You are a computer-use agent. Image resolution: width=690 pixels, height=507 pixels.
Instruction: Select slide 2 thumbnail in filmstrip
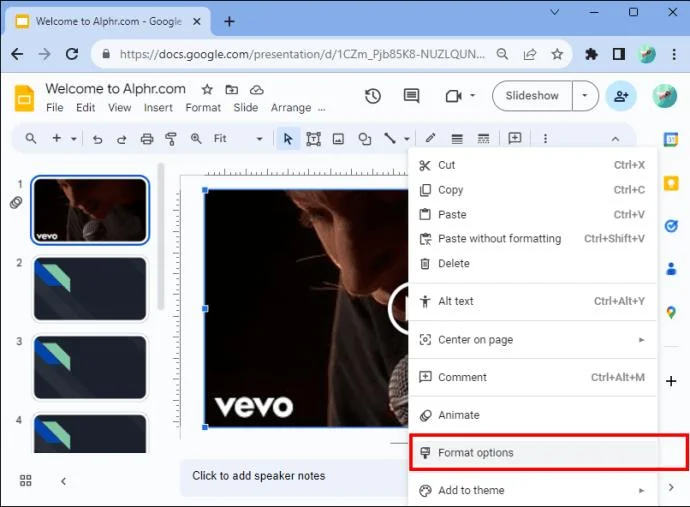click(x=90, y=289)
